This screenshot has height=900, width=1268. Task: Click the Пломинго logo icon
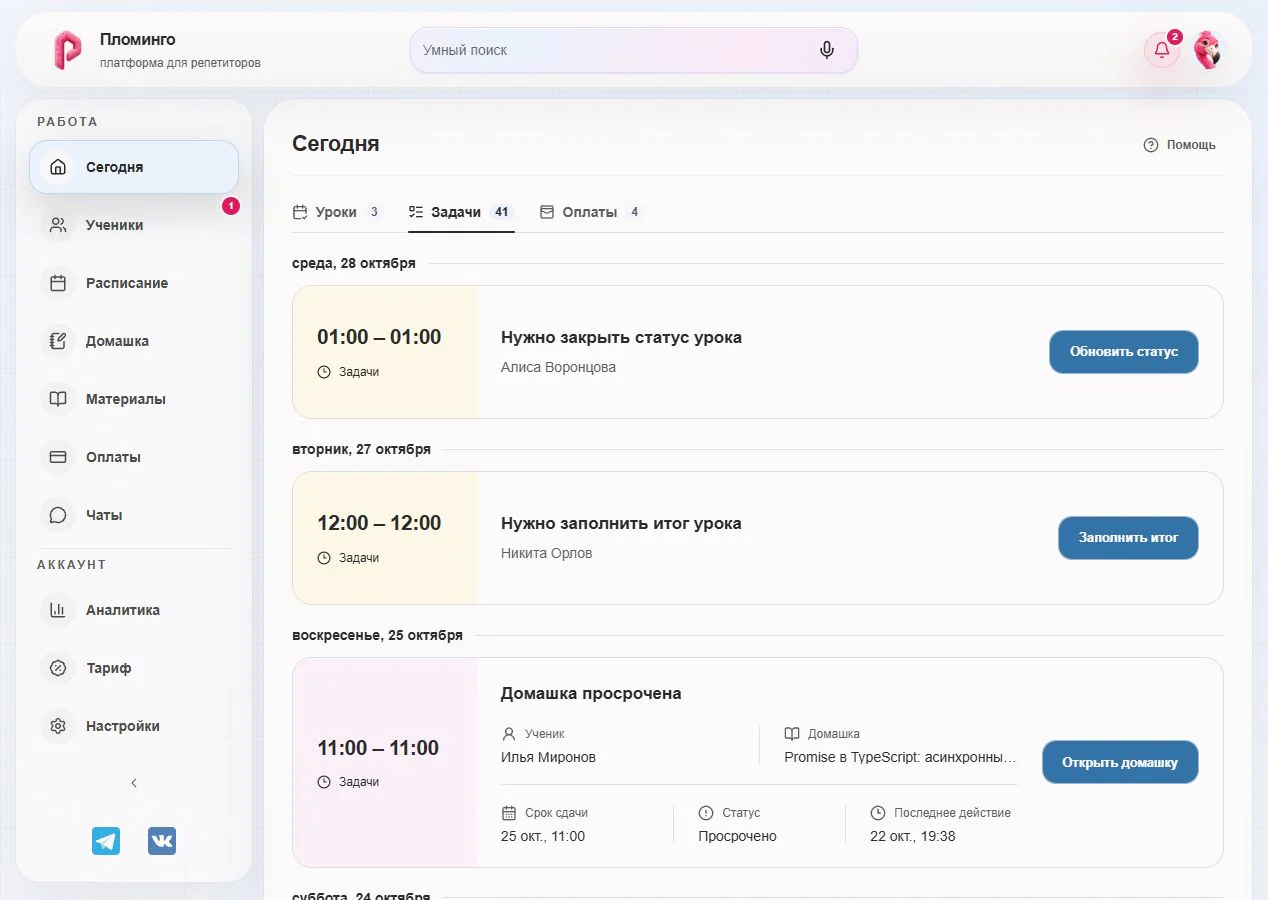(67, 50)
